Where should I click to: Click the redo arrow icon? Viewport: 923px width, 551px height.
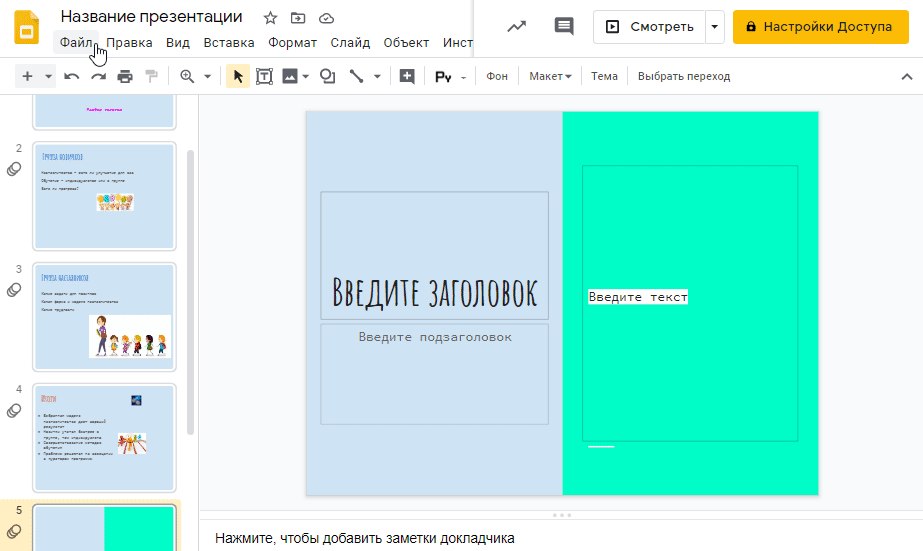point(98,77)
